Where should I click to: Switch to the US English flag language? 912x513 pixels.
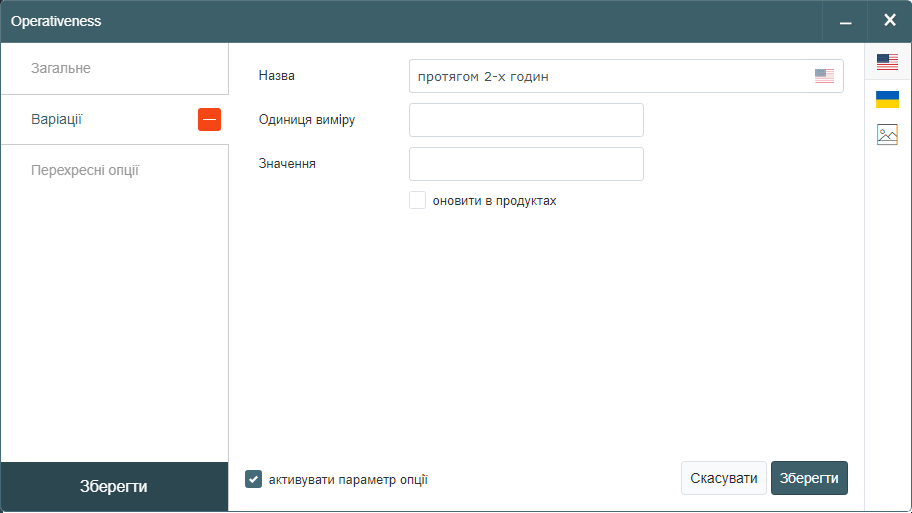click(887, 62)
